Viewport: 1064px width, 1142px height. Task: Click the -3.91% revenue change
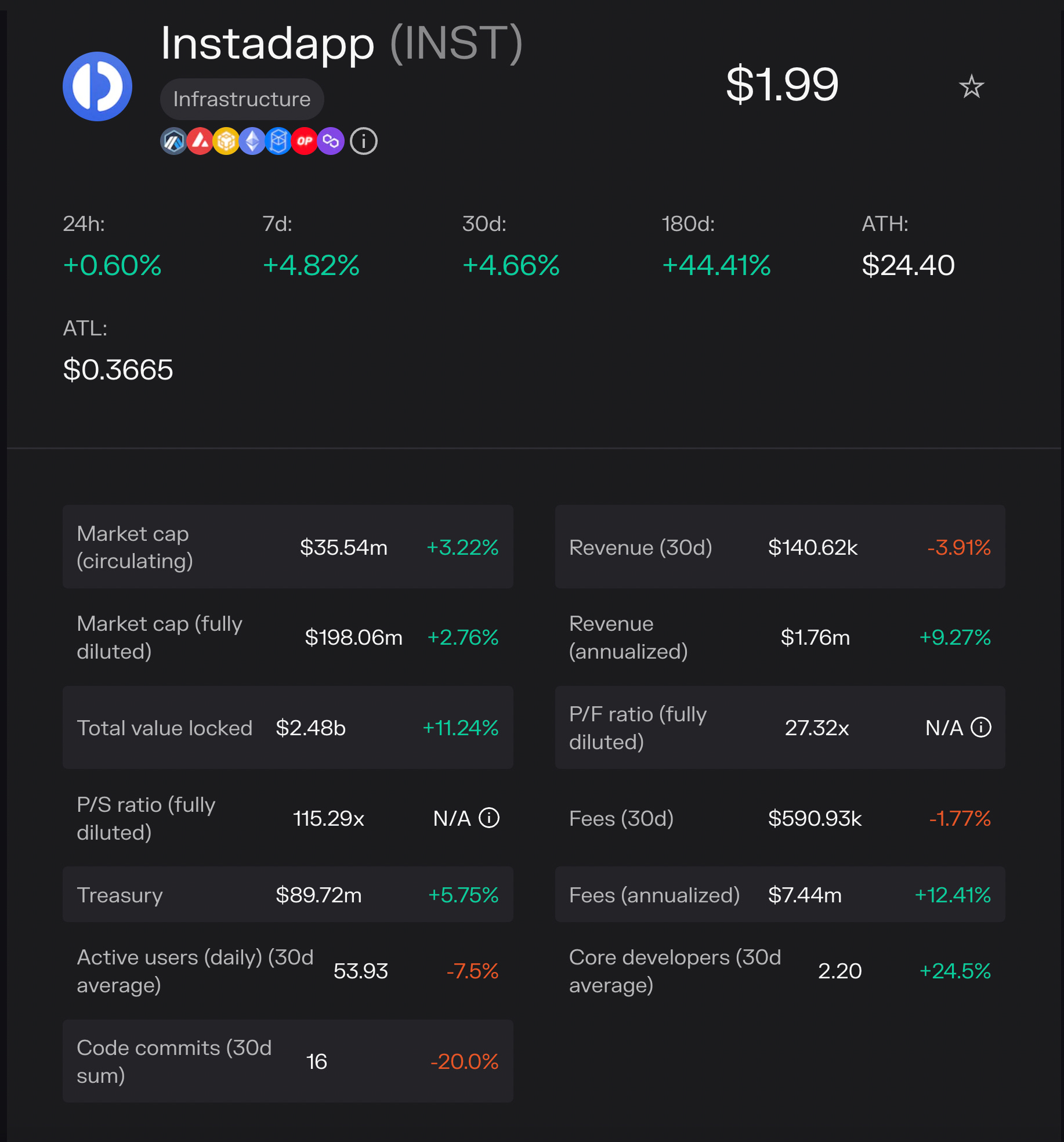tap(958, 547)
